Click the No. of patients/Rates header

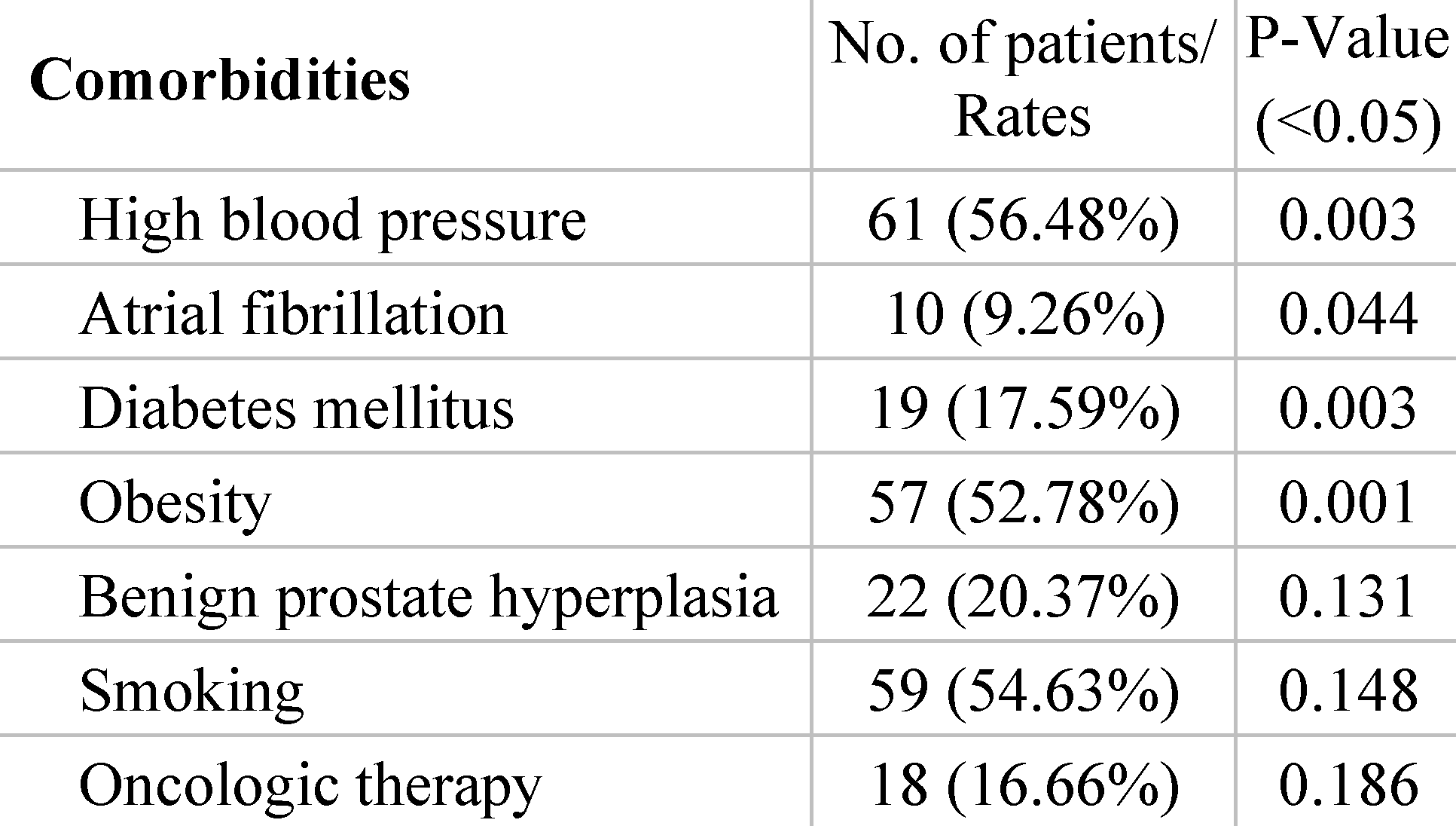(1022, 81)
